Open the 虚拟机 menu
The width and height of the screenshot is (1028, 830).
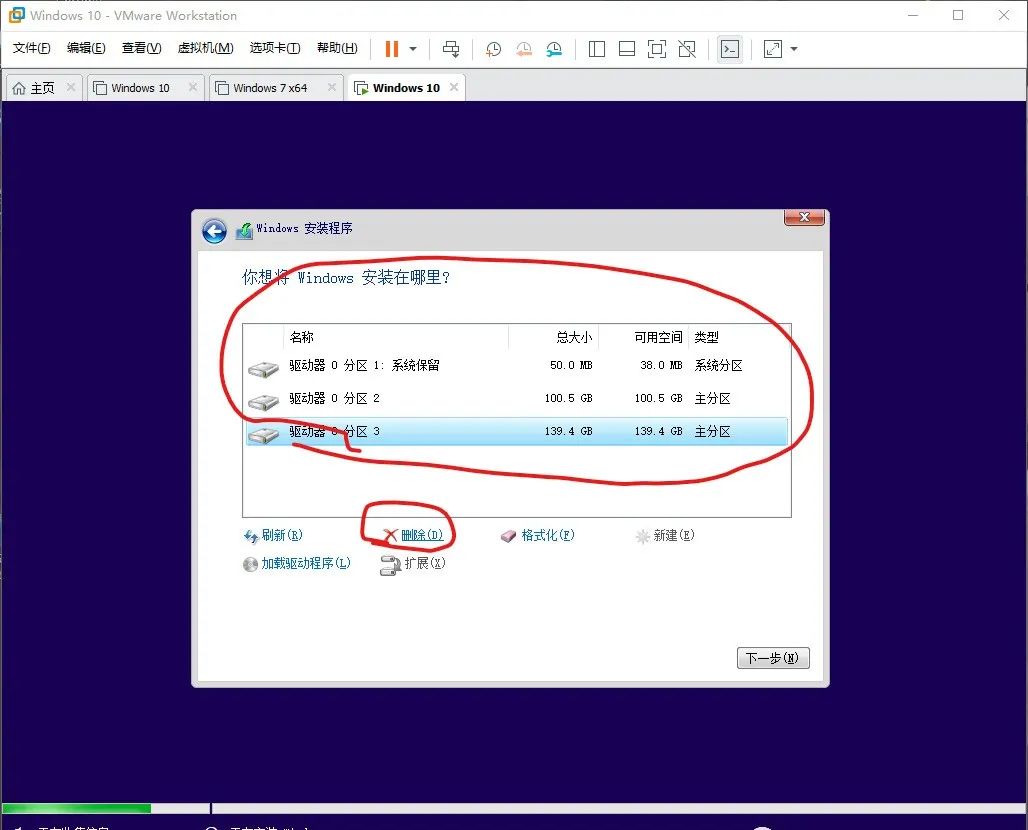[x=204, y=47]
